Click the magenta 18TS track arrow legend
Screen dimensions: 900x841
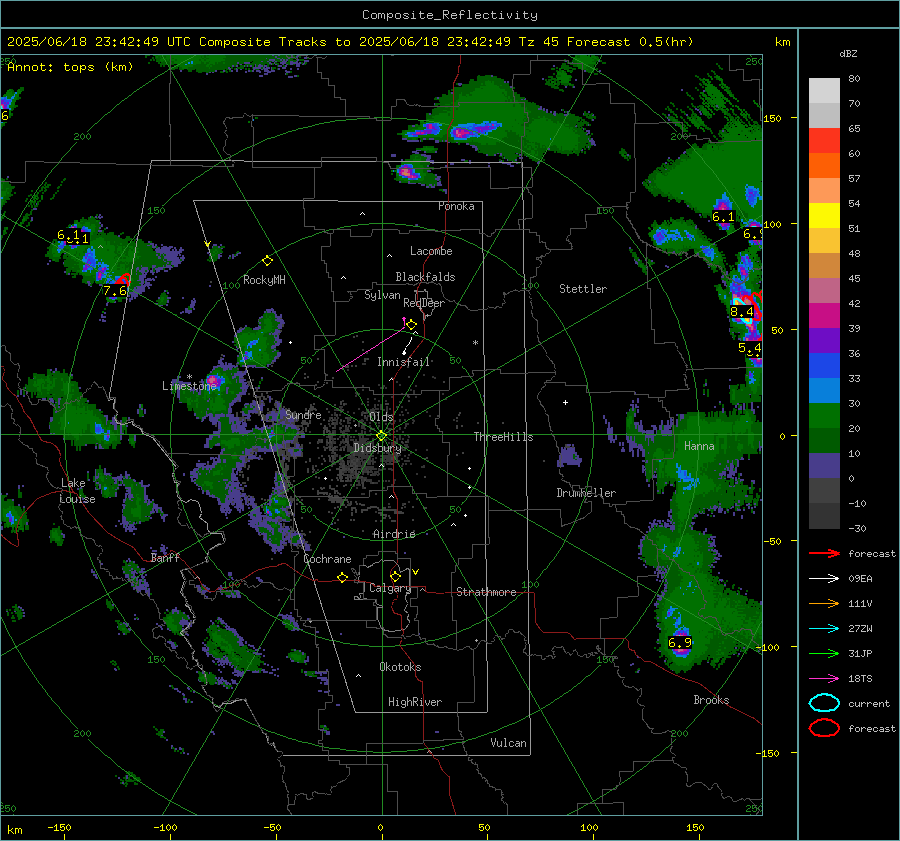coord(824,679)
